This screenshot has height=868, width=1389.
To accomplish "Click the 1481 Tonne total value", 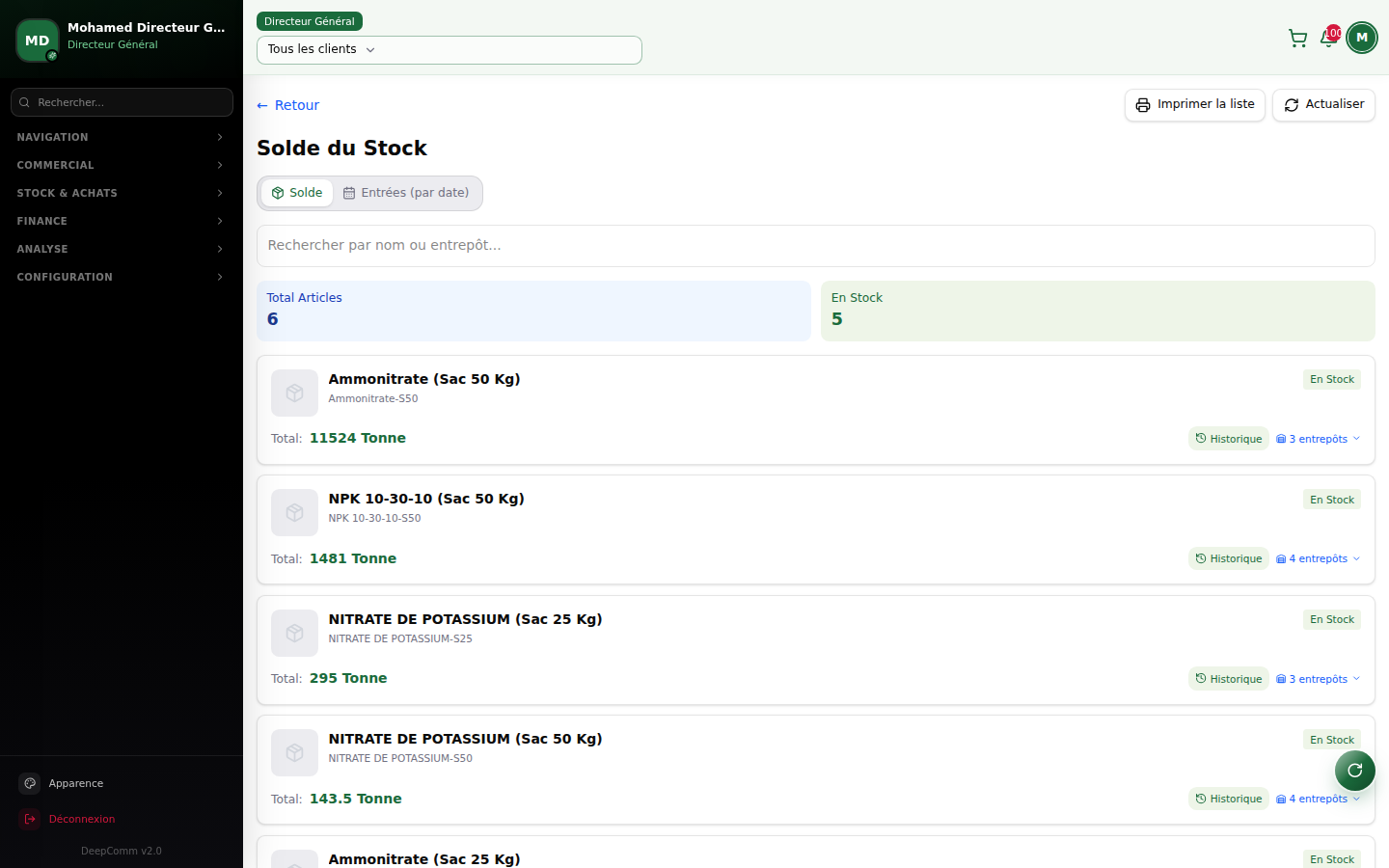I will point(353,558).
